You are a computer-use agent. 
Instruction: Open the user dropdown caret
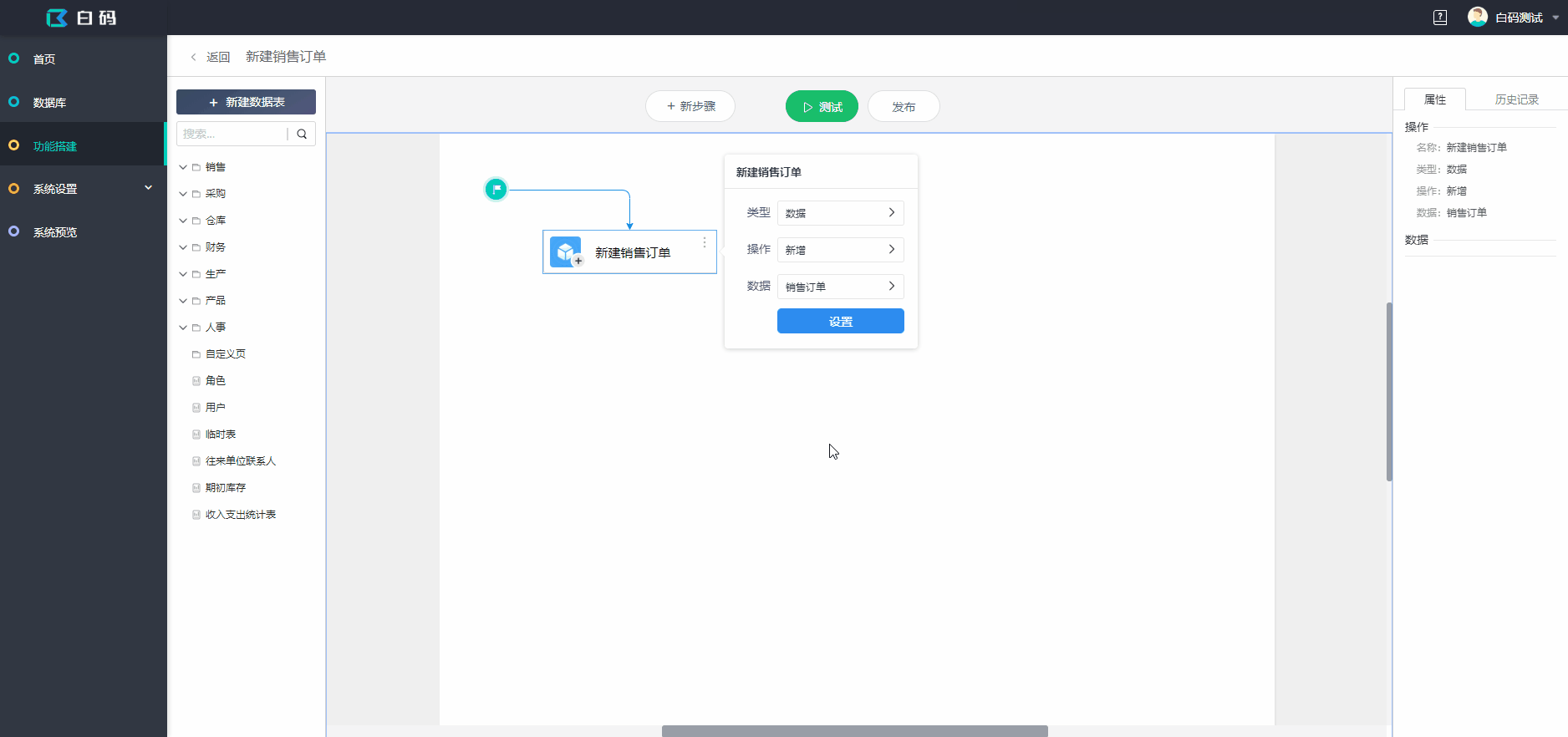click(1555, 18)
